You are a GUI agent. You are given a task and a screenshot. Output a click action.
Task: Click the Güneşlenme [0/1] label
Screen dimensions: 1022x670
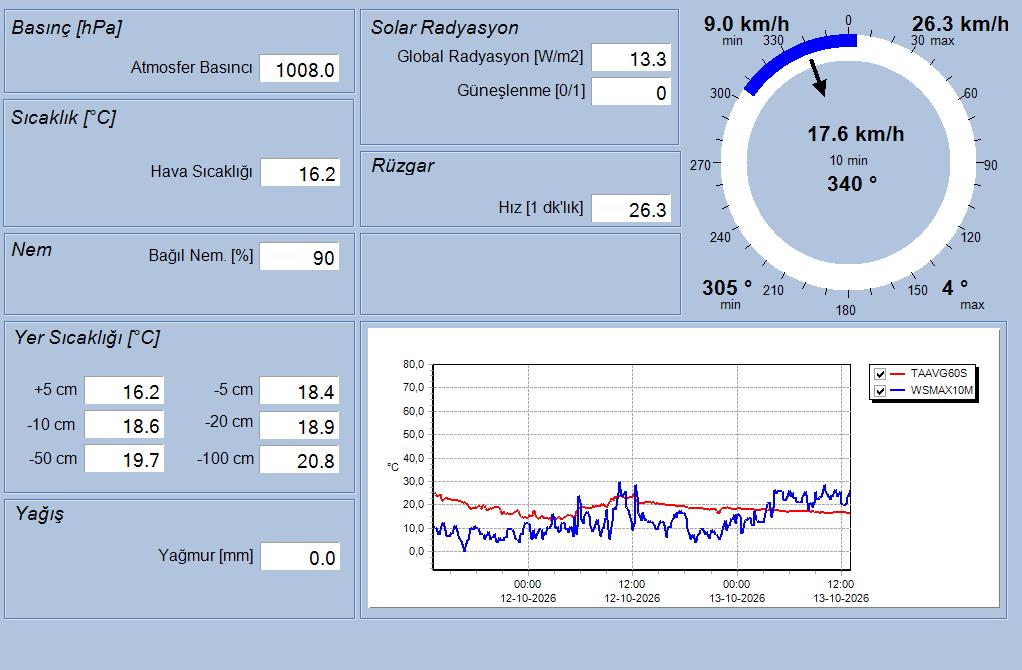521,91
